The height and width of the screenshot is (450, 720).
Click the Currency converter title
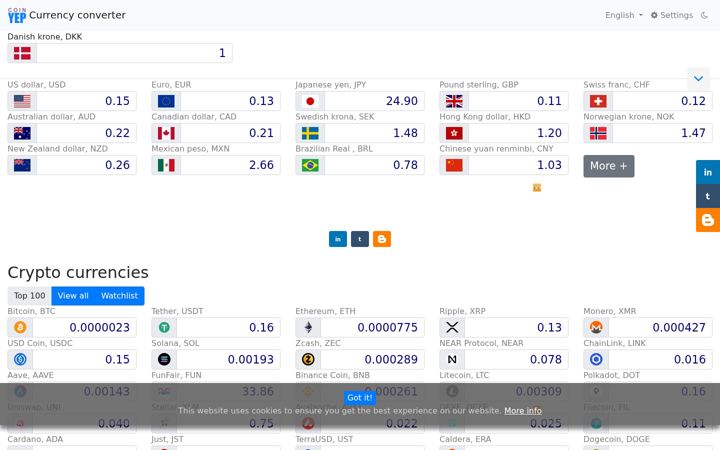[77, 15]
